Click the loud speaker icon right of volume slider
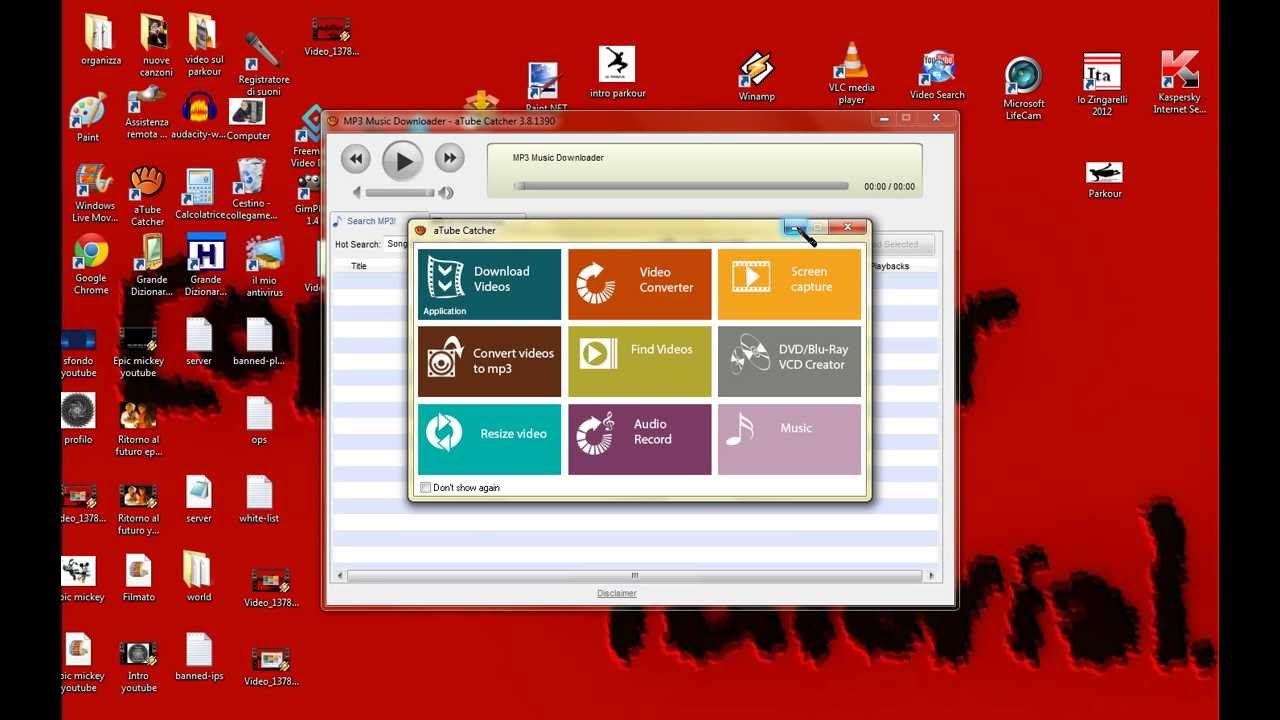Image resolution: width=1280 pixels, height=720 pixels. click(x=446, y=193)
